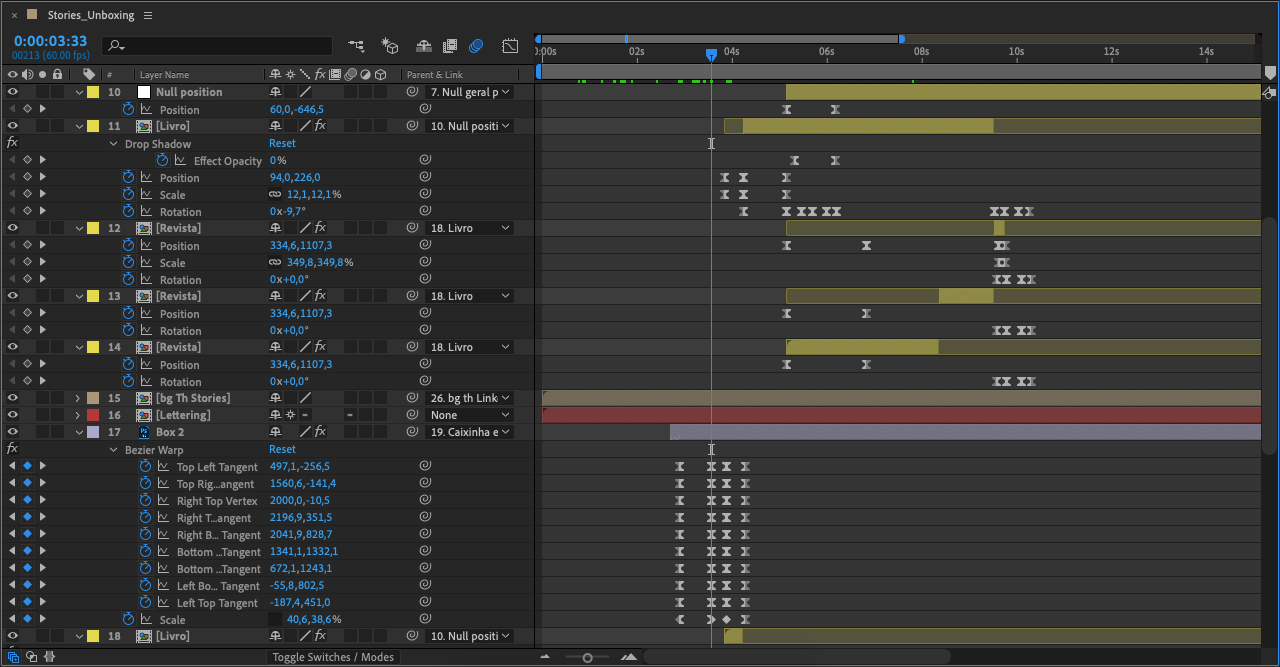Close the Stories_Unboxing tab
The height and width of the screenshot is (667, 1280).
[x=14, y=16]
